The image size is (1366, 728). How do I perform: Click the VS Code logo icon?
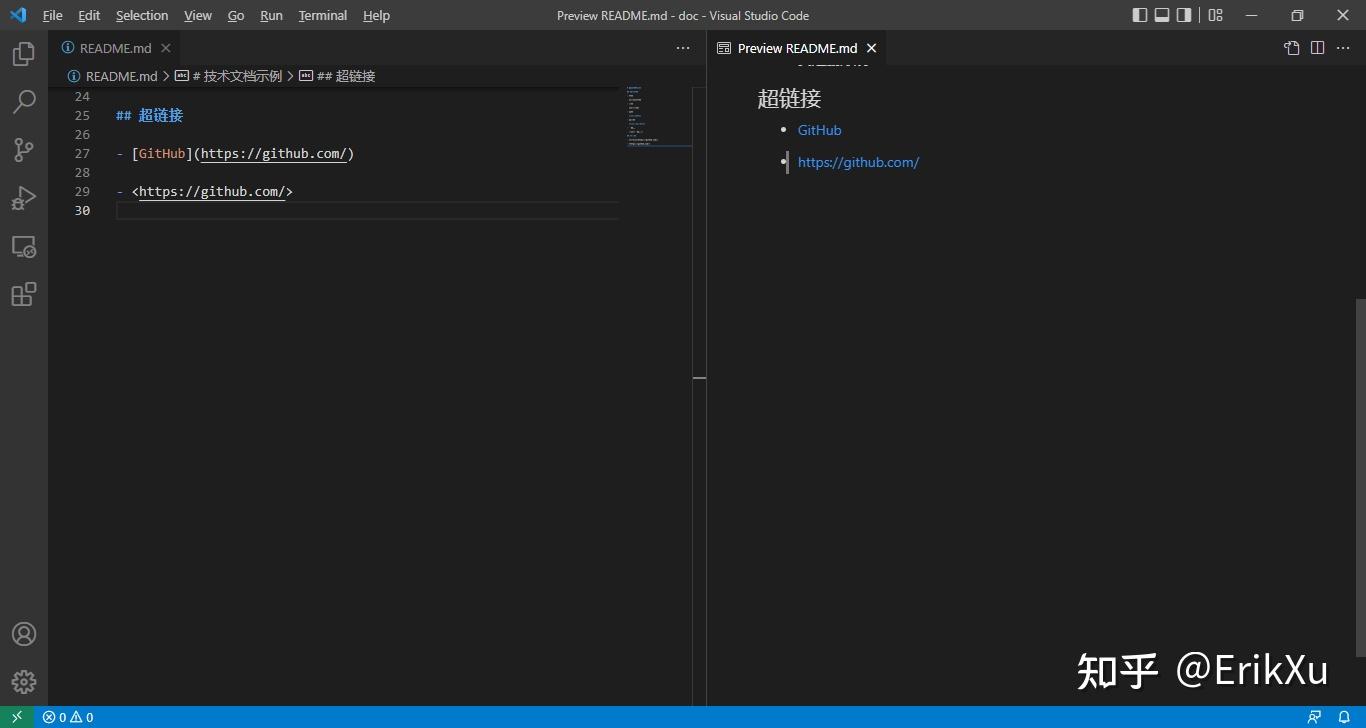click(18, 15)
